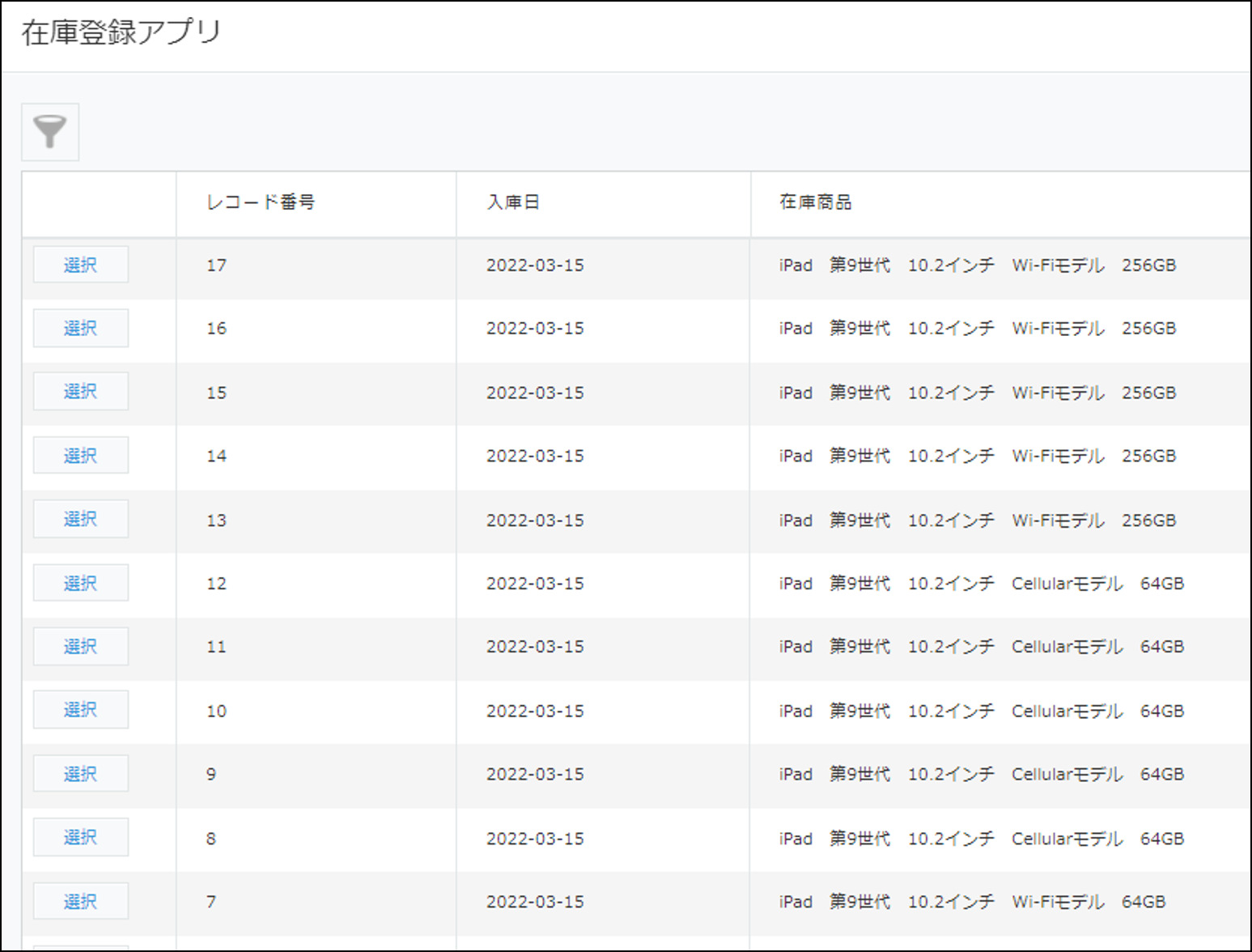Screen dimensions: 1252x952
Task: Click date 2022-03-15 in record 7 row
Action: 535,902
